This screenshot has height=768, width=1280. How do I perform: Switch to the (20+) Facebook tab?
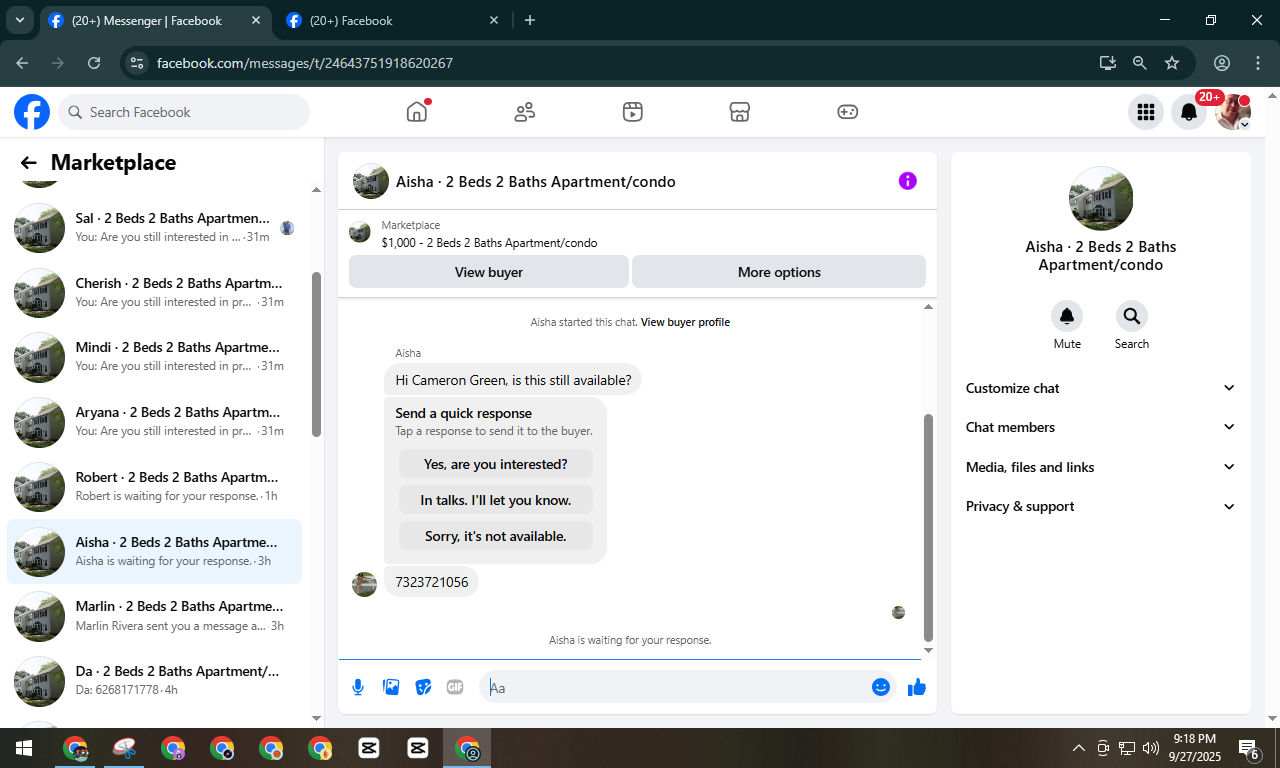[391, 20]
